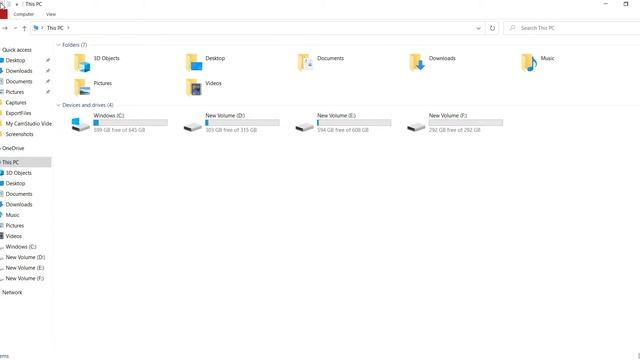
Task: Select This PC in the navigation pane
Action: 25,162
